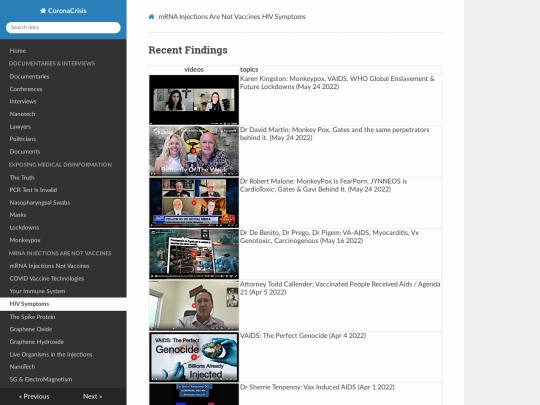Select the HIV Symptoms sidebar entry

tap(63, 304)
